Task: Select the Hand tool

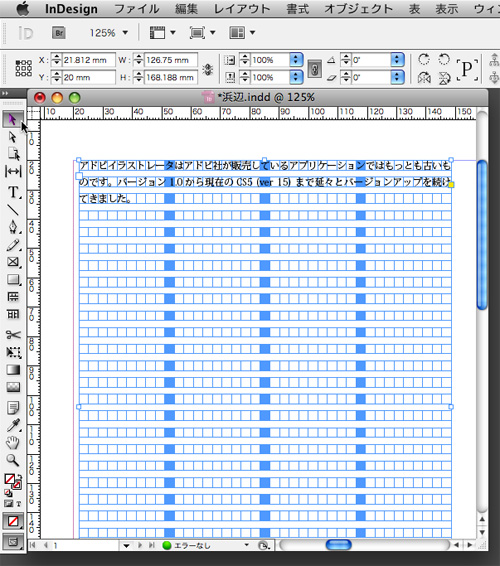Action: click(x=13, y=443)
